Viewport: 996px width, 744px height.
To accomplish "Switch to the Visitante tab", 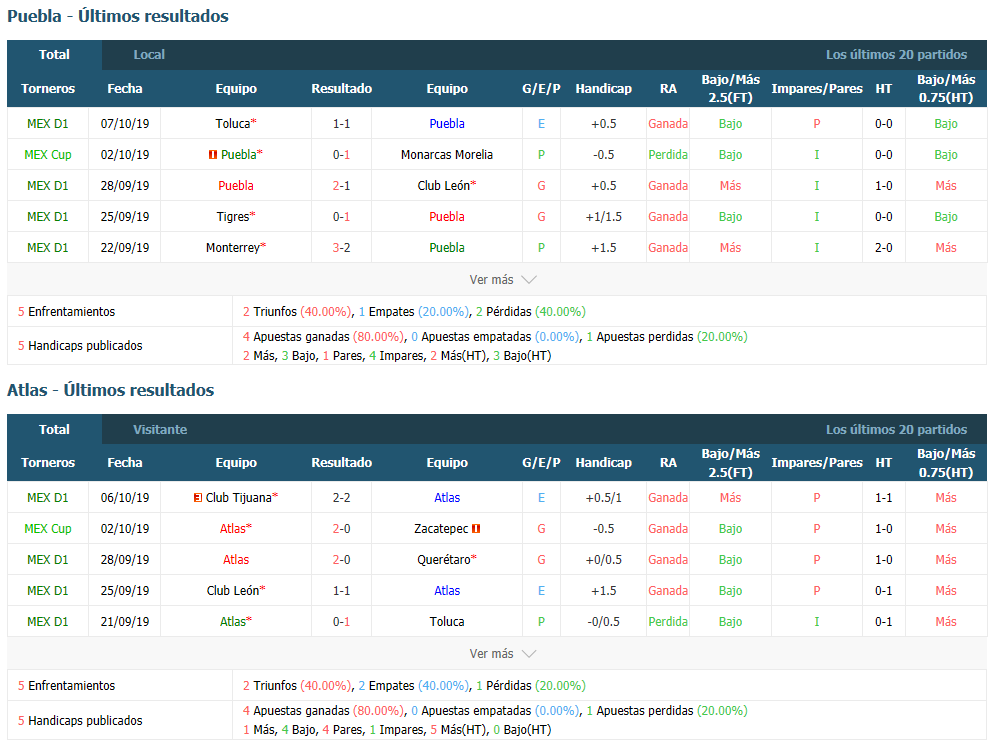I will [160, 429].
